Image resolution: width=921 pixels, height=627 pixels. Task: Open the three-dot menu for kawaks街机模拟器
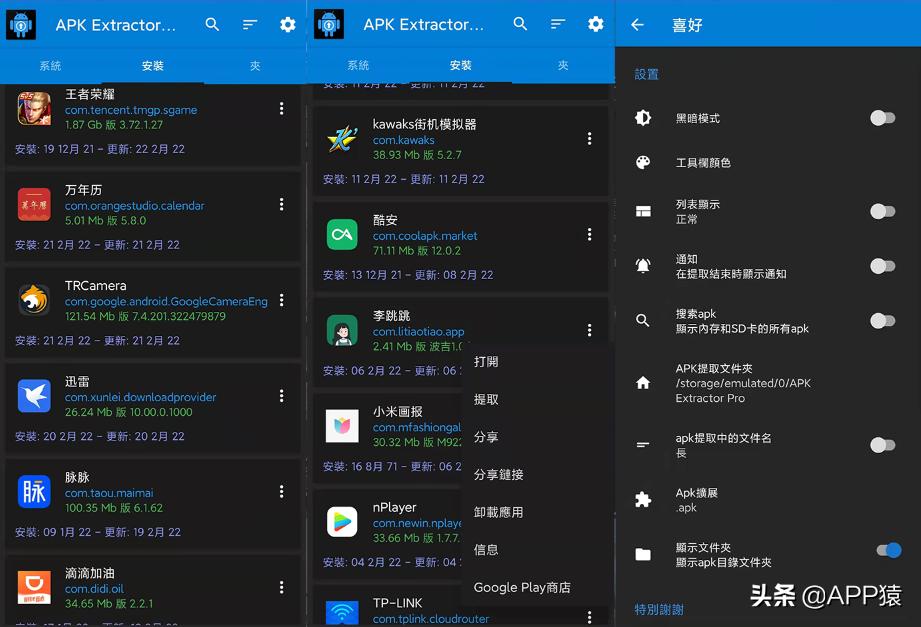(590, 140)
